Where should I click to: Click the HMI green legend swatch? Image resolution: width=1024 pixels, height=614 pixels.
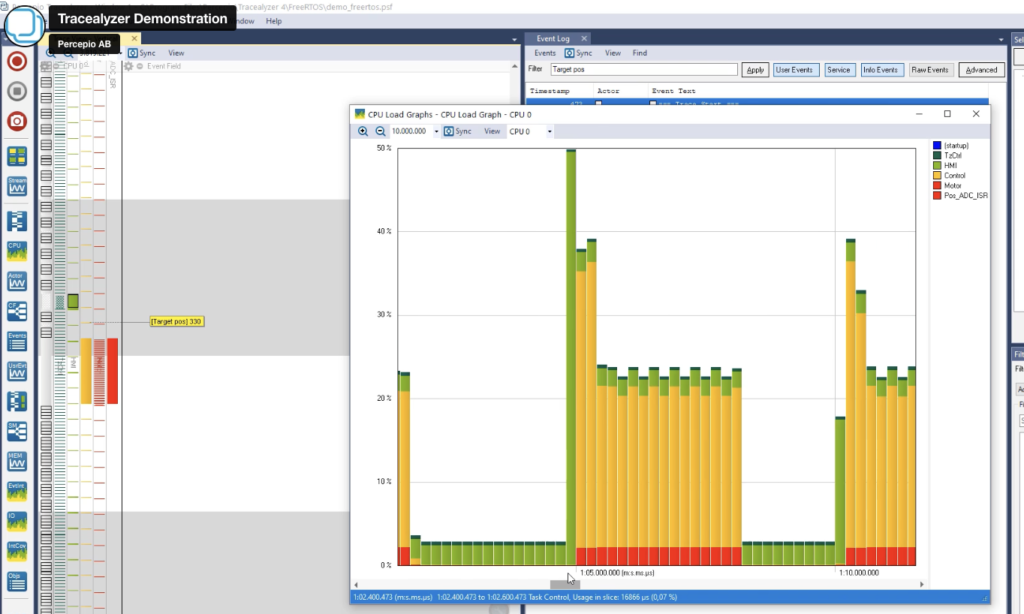(x=937, y=166)
